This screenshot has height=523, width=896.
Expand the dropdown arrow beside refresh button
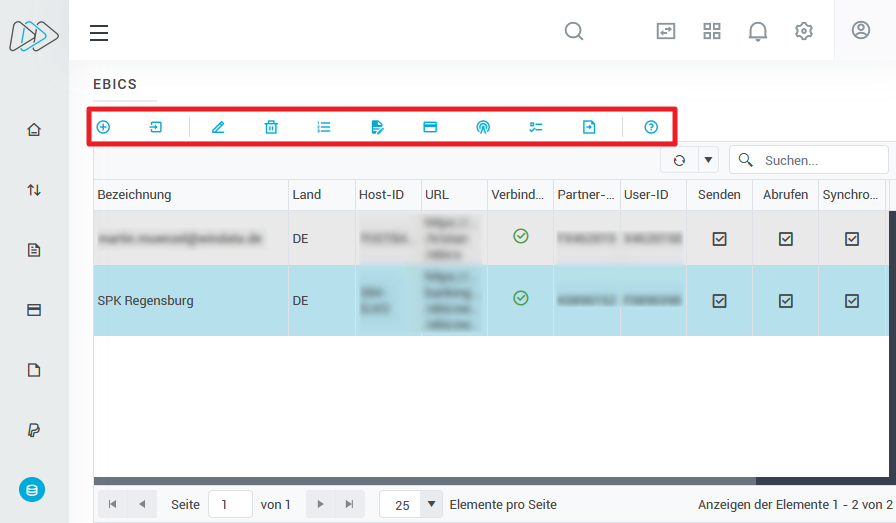pos(708,160)
